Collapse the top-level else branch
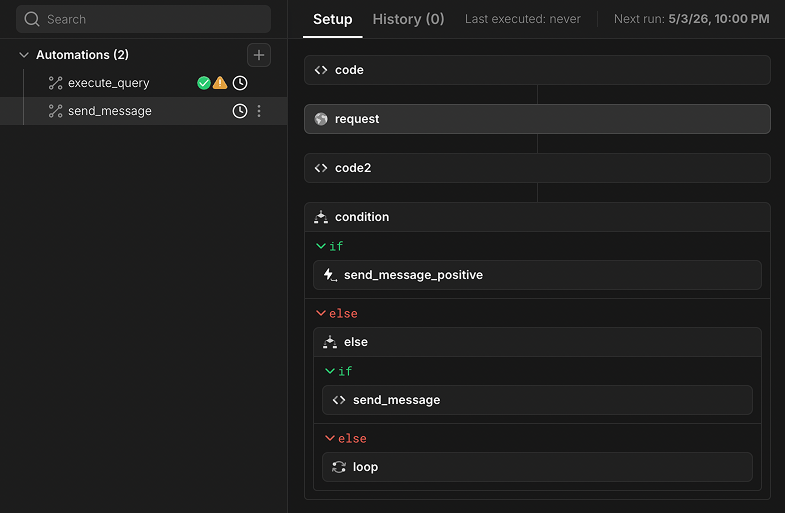Viewport: 785px width, 513px height. tap(321, 313)
